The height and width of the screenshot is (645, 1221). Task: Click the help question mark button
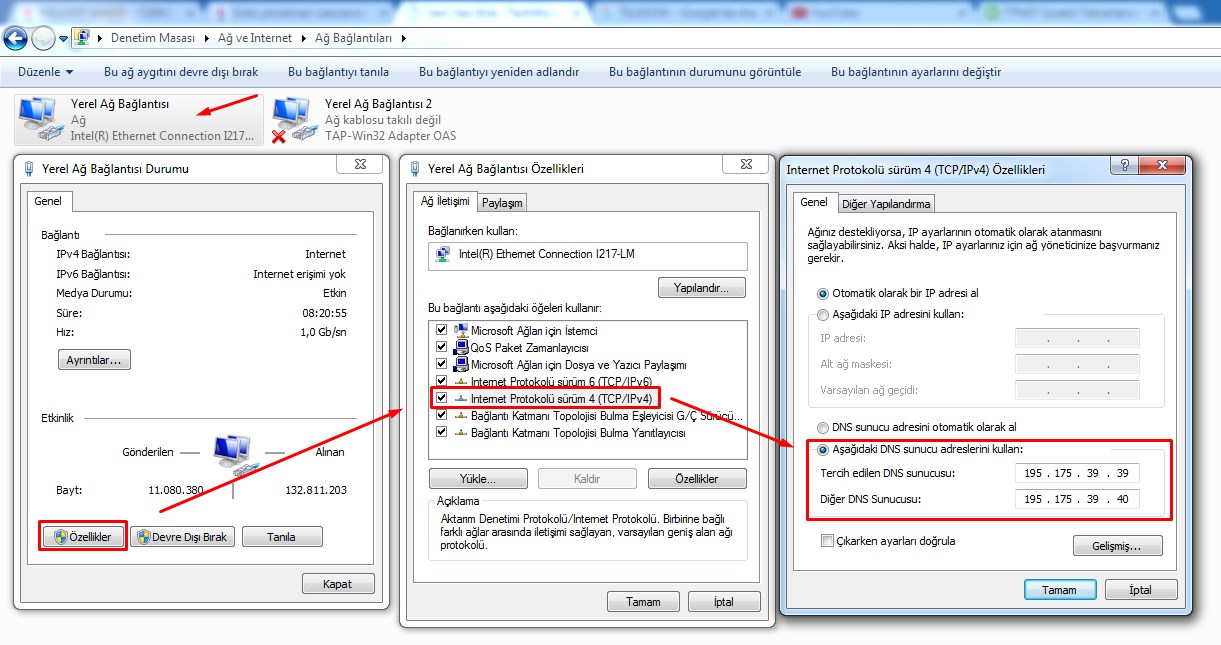tap(1125, 166)
